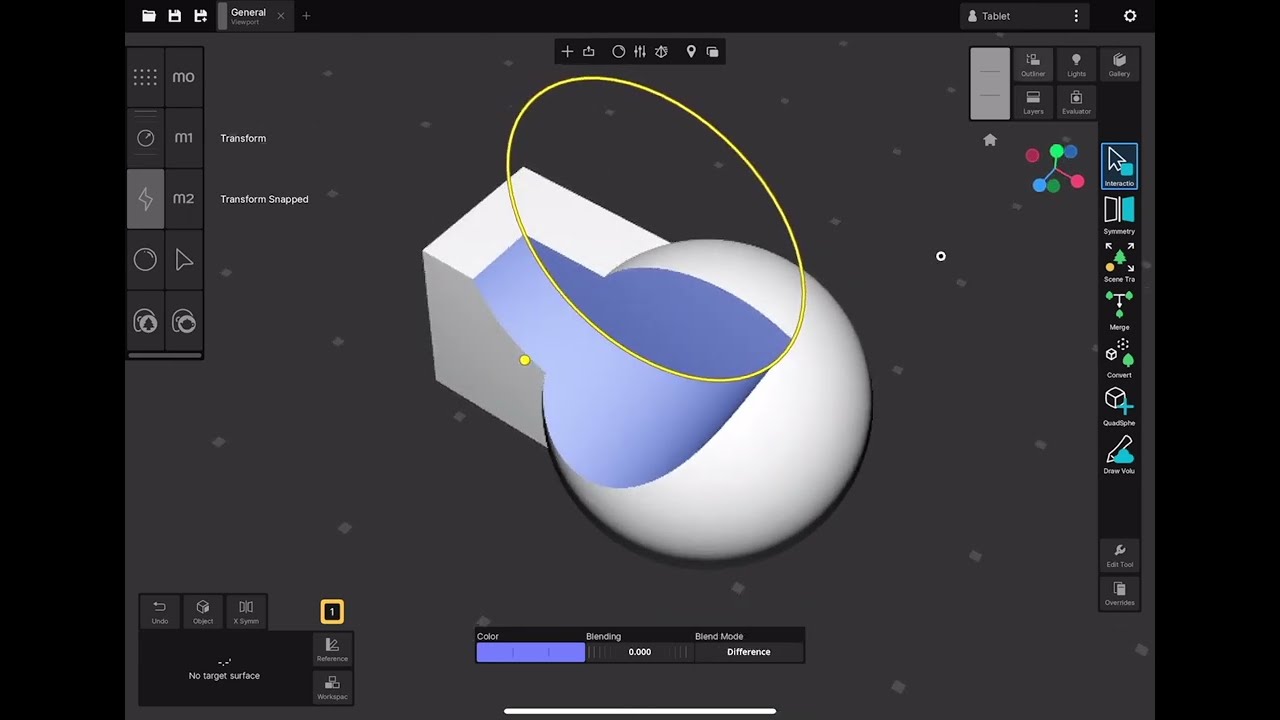
Task: Click the dial gauge icon in the left panel
Action: click(x=145, y=138)
